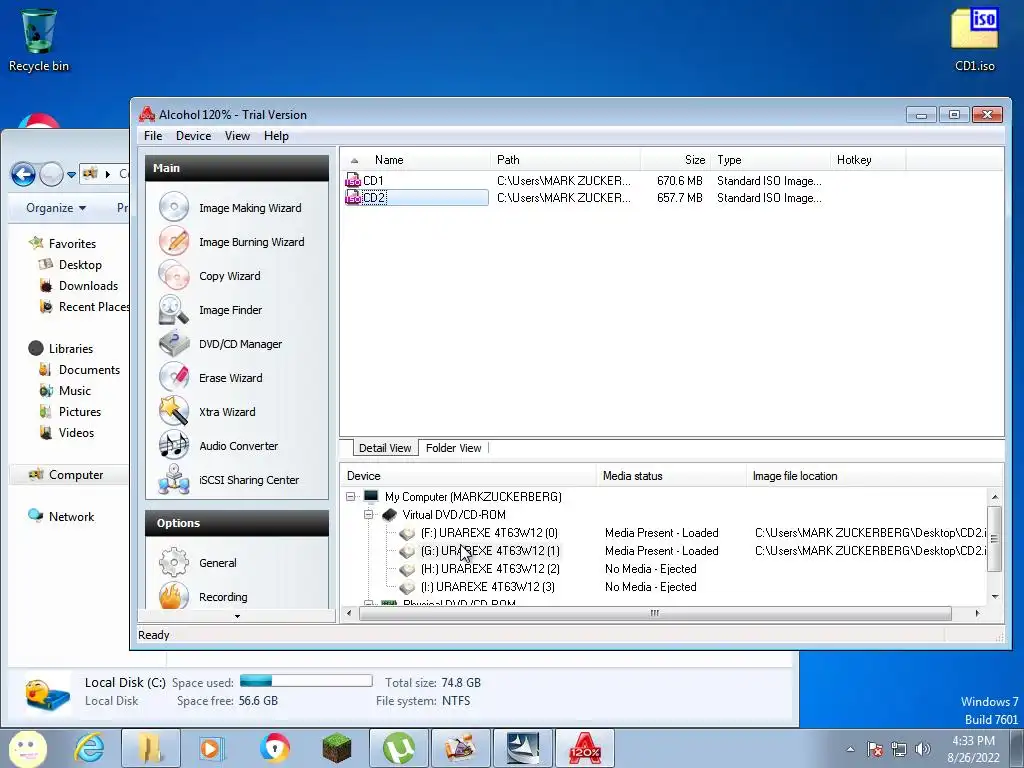Click the volume speaker tray icon
1024x768 pixels.
pos(923,749)
